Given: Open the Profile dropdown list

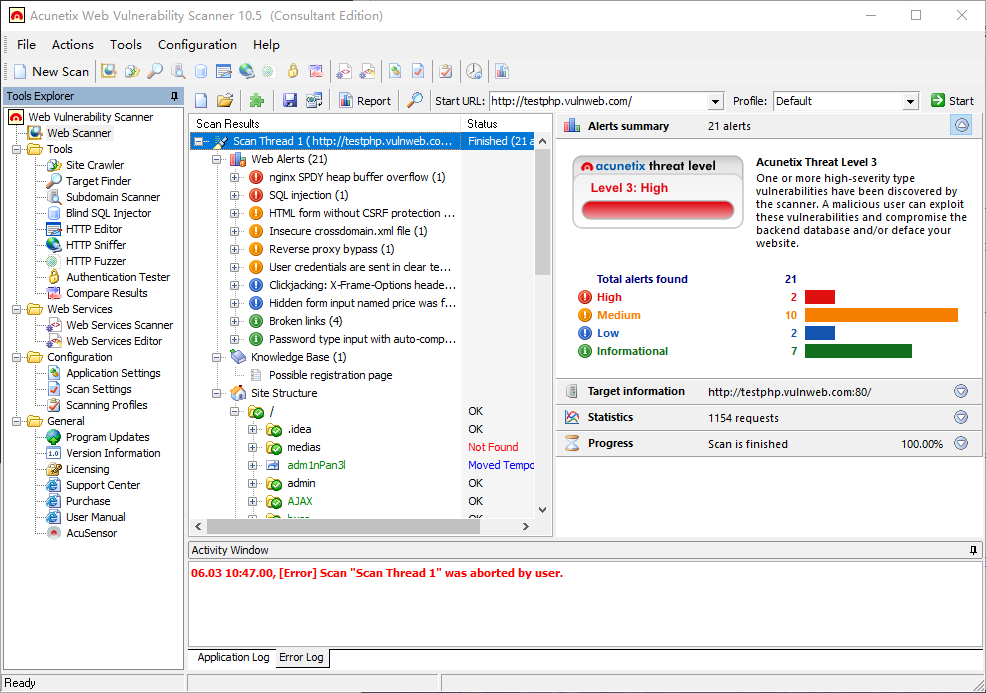Looking at the screenshot, I should [x=910, y=100].
